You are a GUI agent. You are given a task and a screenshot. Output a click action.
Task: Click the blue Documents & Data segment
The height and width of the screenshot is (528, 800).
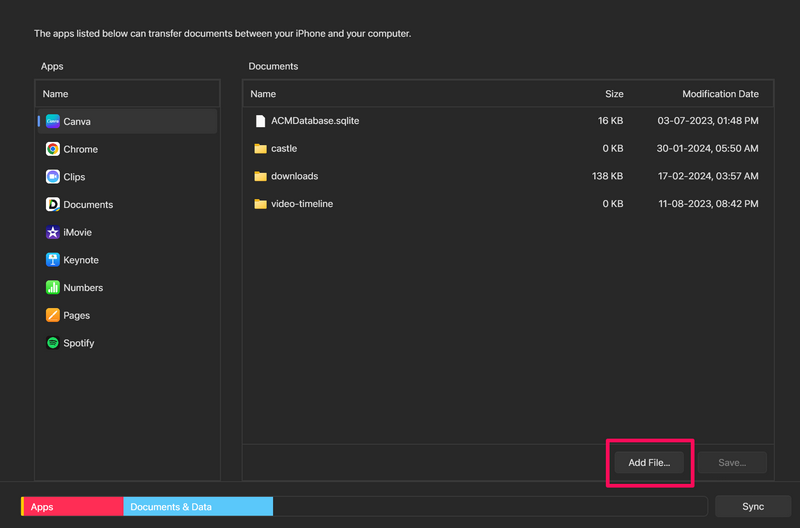click(198, 507)
